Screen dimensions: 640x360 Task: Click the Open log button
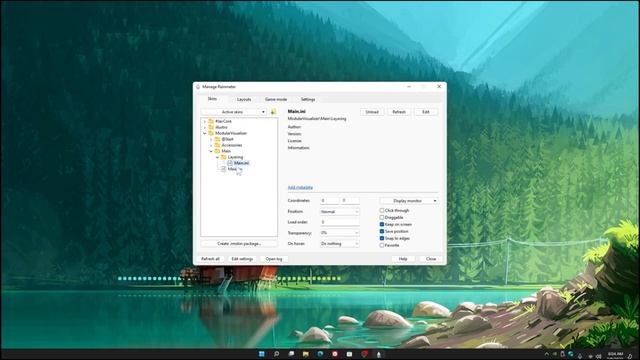coord(274,259)
